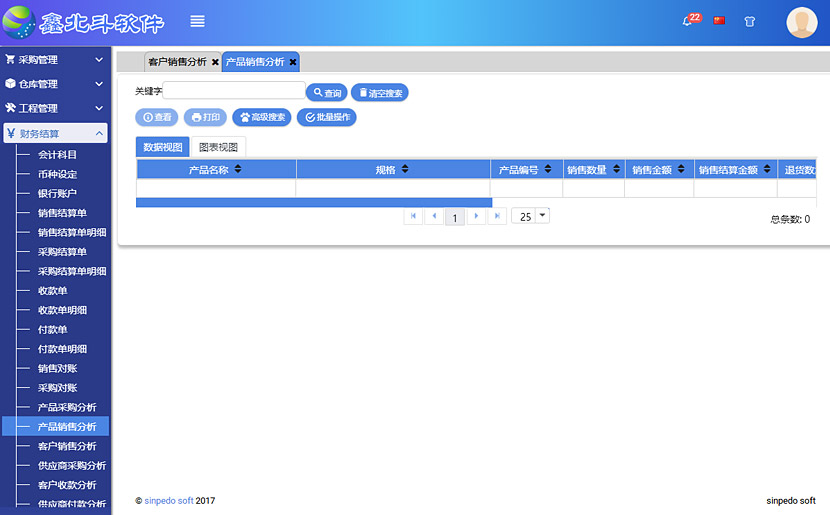
Task: Open 供应商采购分析 in sidebar
Action: pyautogui.click(x=72, y=465)
